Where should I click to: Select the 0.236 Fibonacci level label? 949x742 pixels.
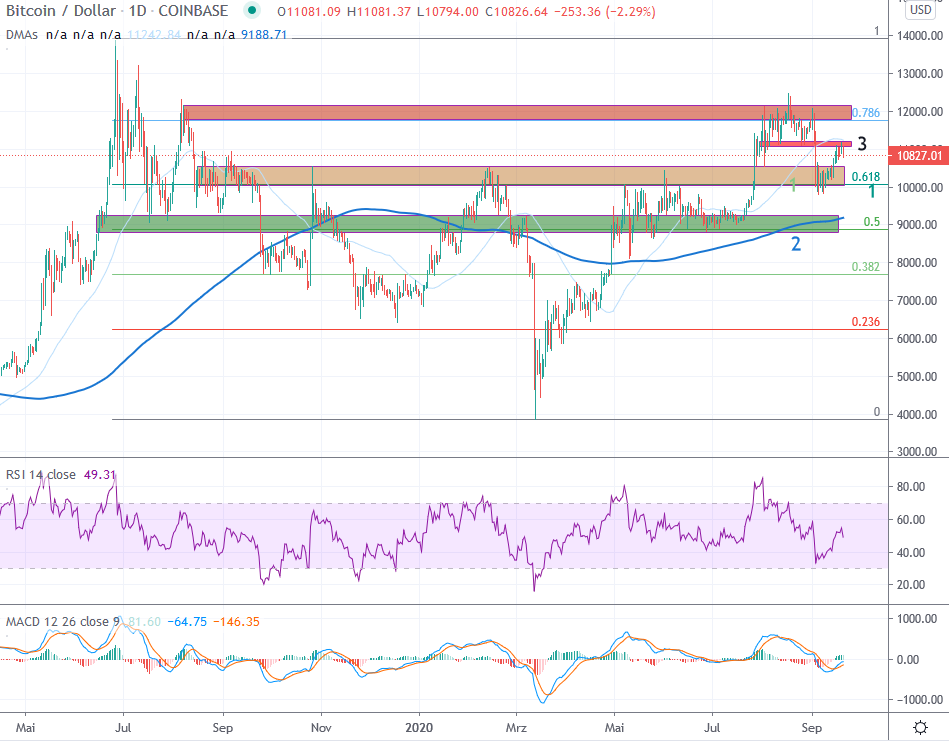pyautogui.click(x=865, y=322)
